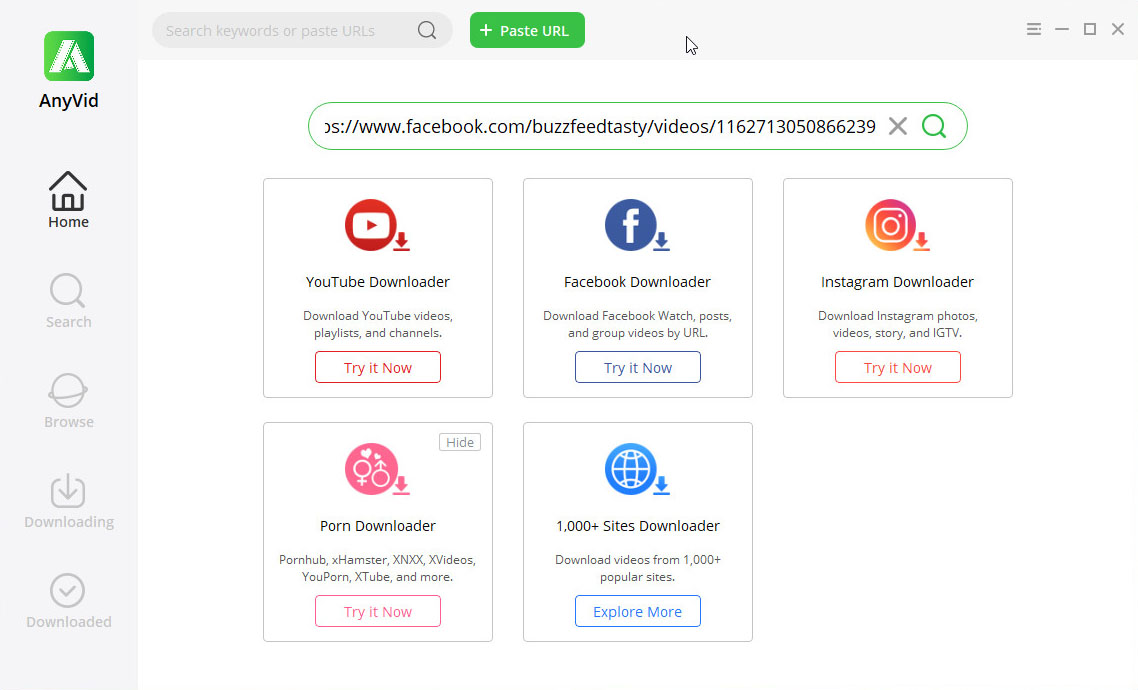
Task: Open the Search section in sidebar
Action: pyautogui.click(x=68, y=300)
